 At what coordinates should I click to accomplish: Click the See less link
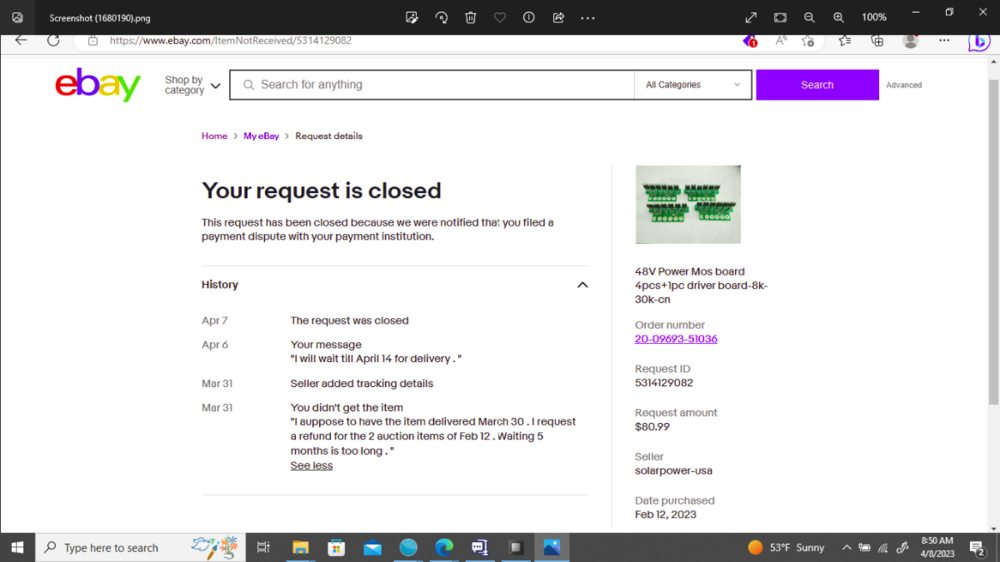click(x=311, y=466)
